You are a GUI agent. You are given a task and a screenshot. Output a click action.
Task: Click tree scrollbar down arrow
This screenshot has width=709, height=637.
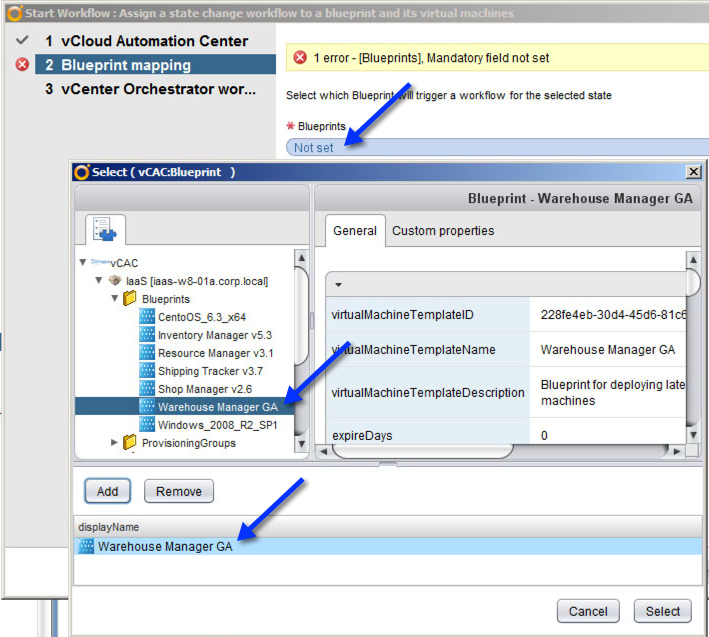(x=301, y=443)
